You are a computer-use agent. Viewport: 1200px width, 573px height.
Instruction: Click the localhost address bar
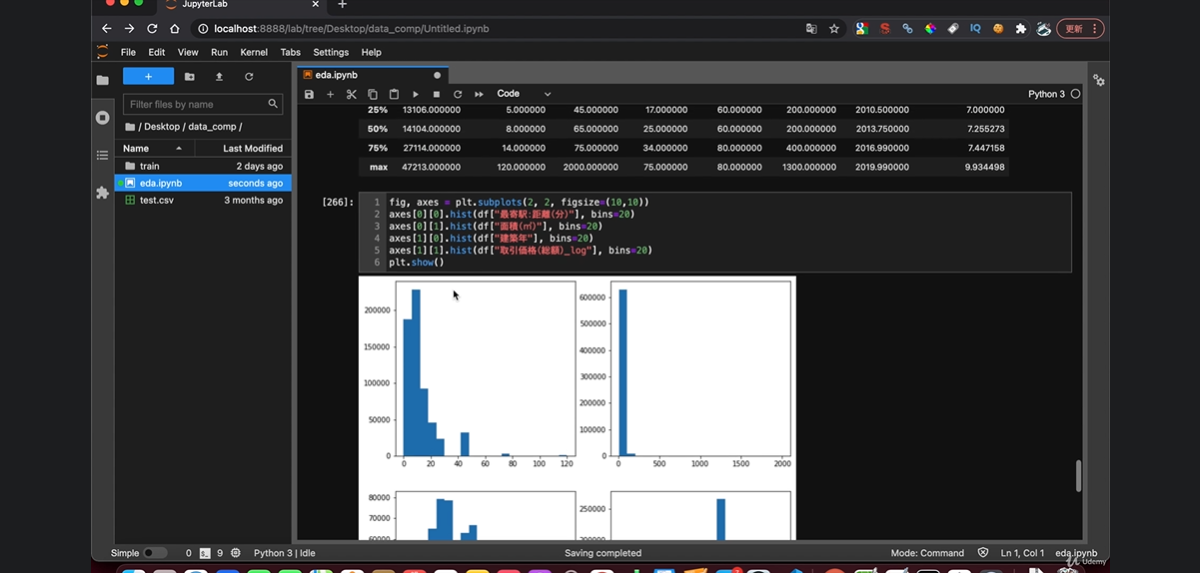point(500,29)
